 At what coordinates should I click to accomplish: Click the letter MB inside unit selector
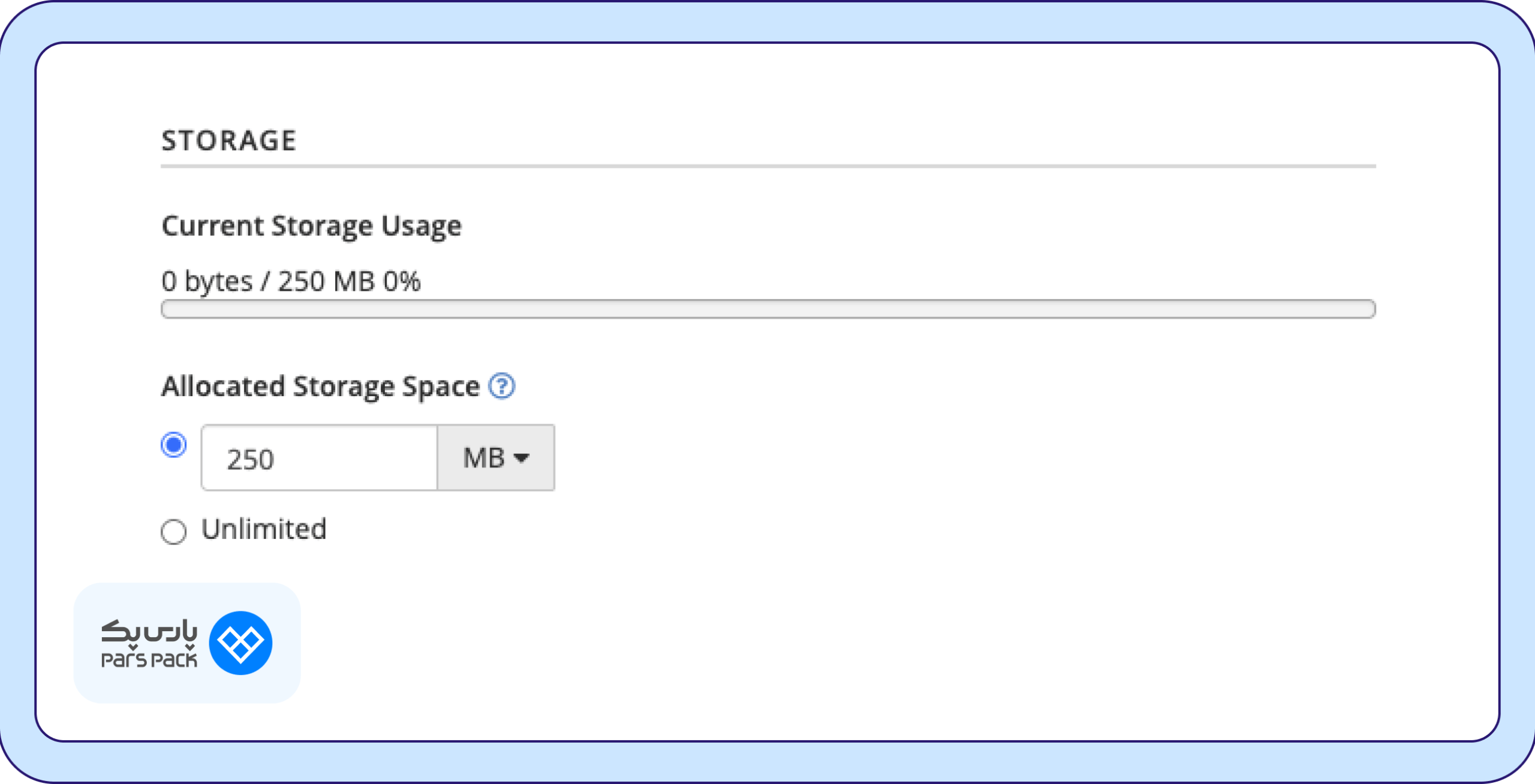pyautogui.click(x=484, y=458)
